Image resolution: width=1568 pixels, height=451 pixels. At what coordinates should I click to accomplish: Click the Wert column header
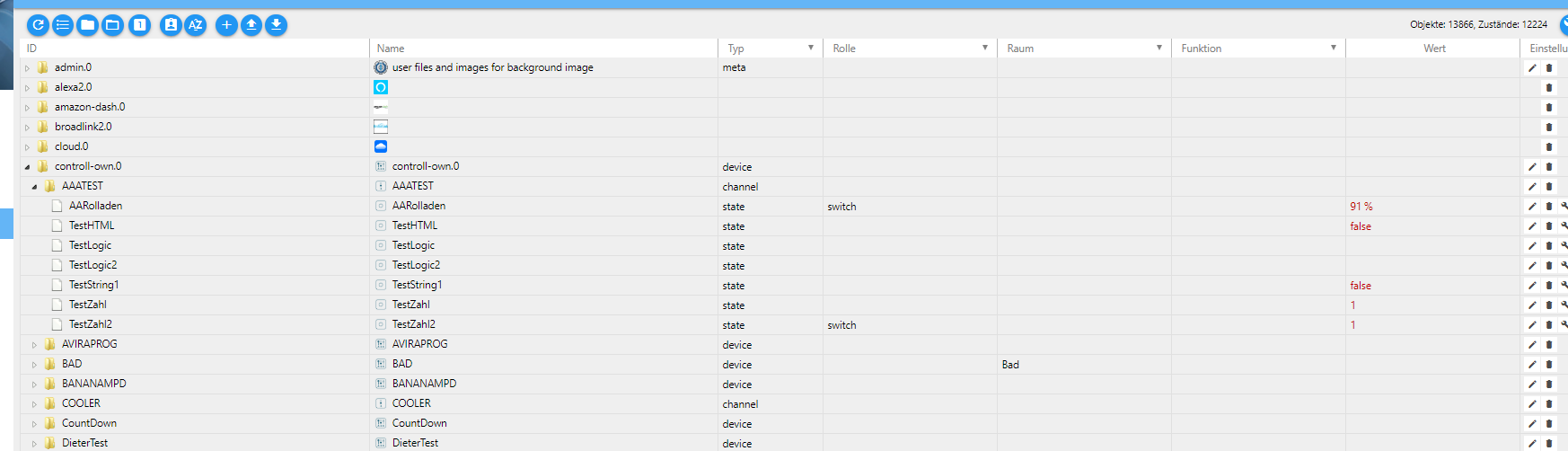click(1434, 49)
